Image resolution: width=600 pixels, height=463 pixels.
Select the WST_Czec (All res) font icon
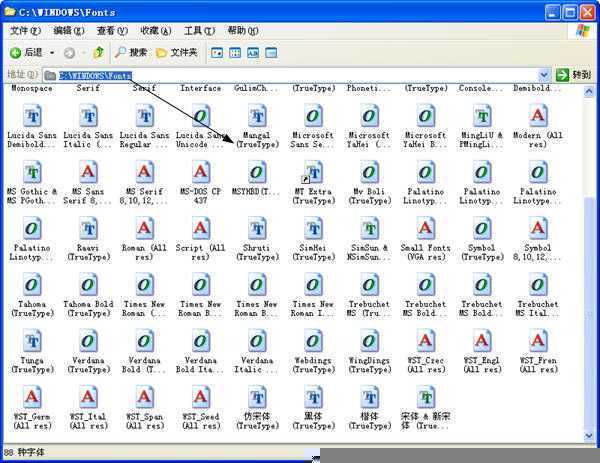(426, 341)
